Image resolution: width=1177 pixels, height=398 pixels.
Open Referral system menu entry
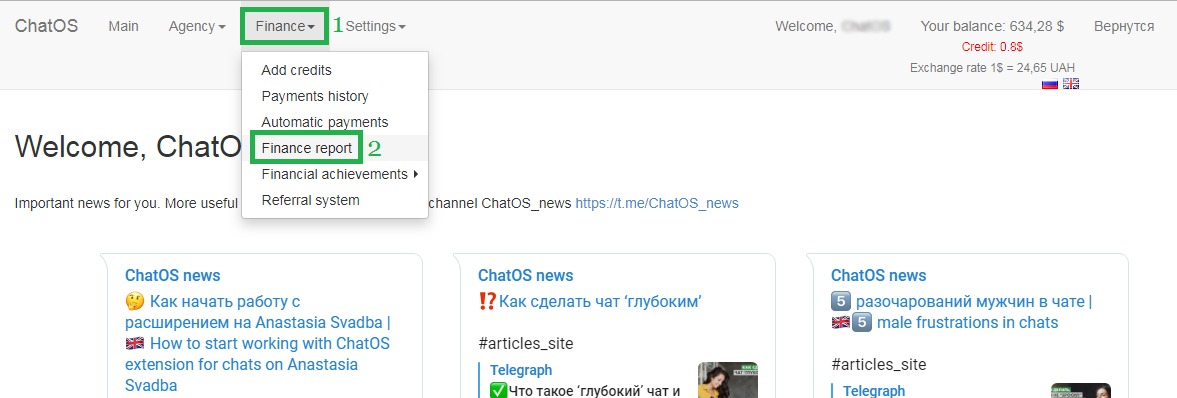pyautogui.click(x=310, y=201)
